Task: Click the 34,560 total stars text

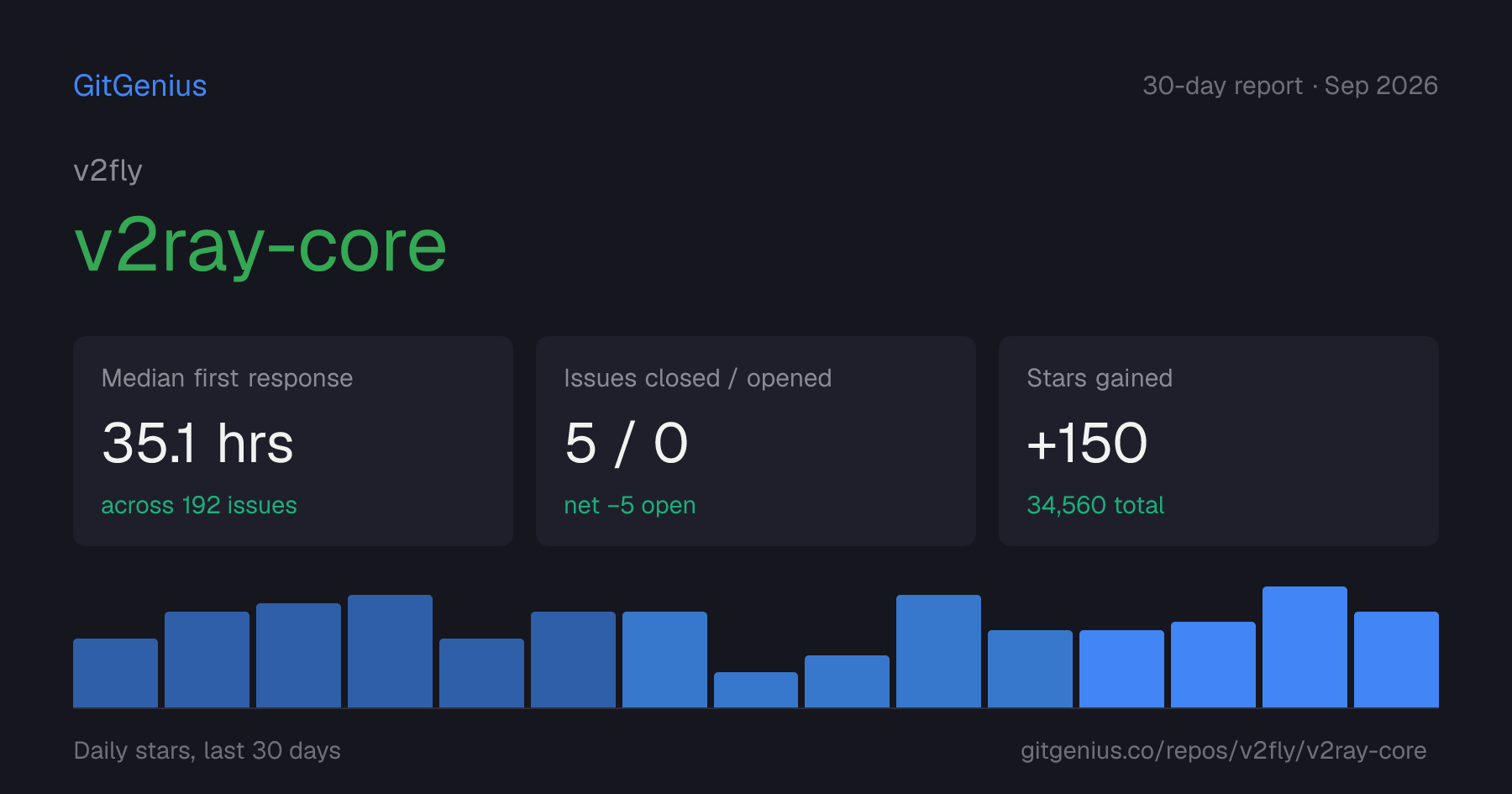Action: tap(1095, 505)
